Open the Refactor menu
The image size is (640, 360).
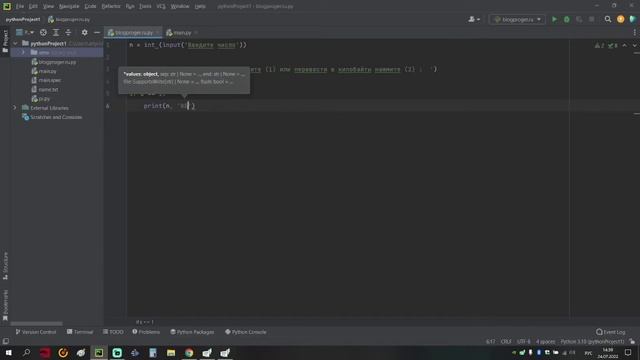pos(111,6)
